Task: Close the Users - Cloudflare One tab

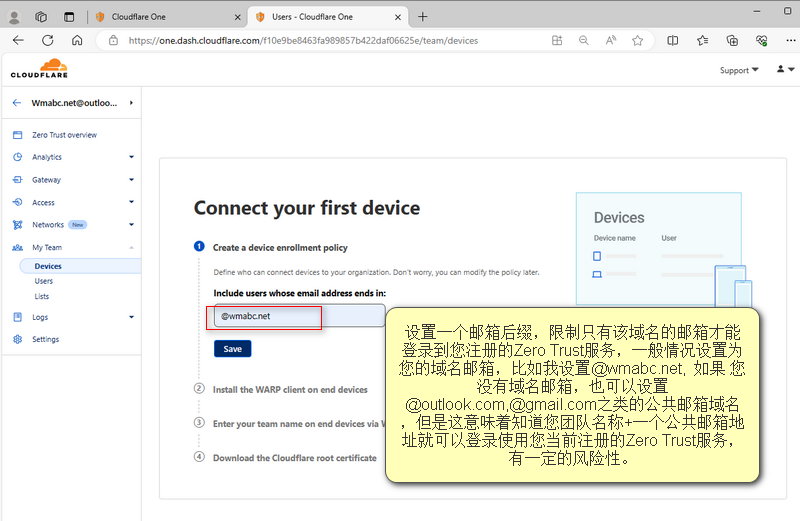Action: 398,17
